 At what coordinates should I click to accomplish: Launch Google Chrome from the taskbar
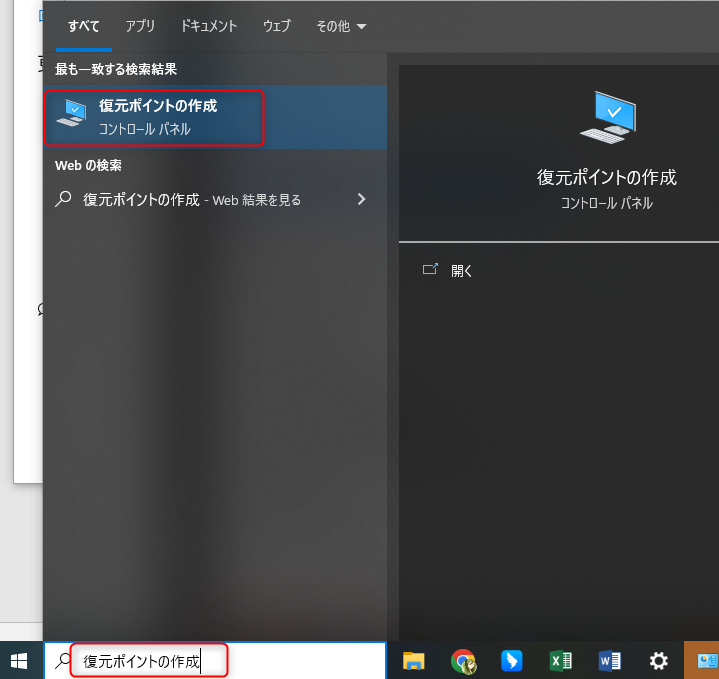click(463, 661)
